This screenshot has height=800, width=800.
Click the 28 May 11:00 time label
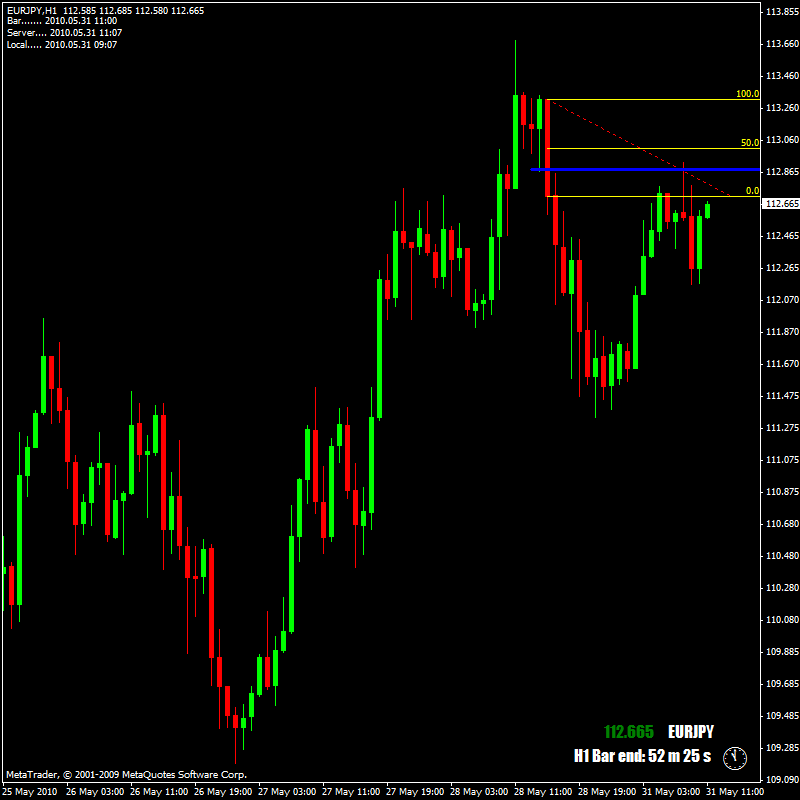[x=542, y=792]
